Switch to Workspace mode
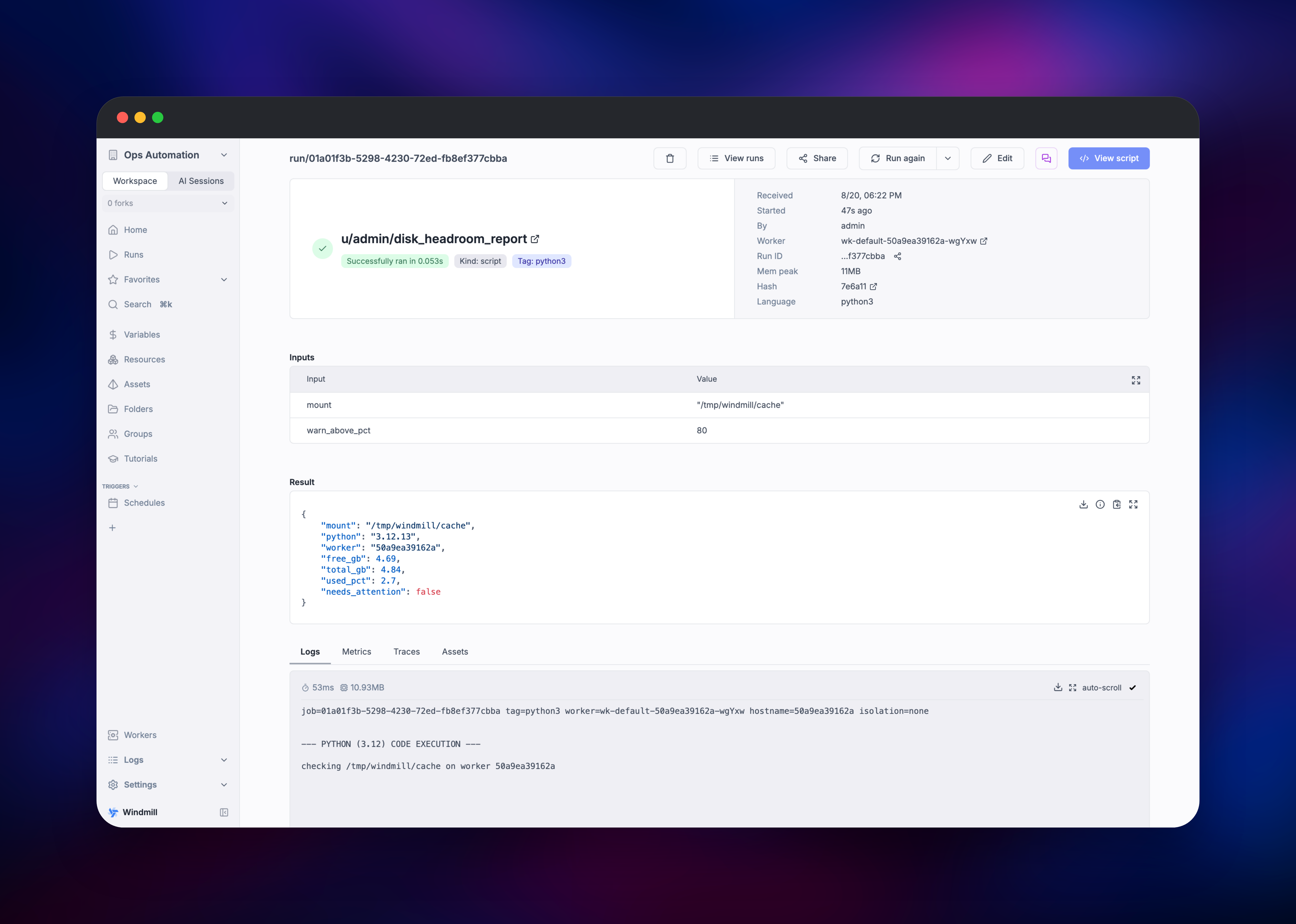 pos(135,181)
